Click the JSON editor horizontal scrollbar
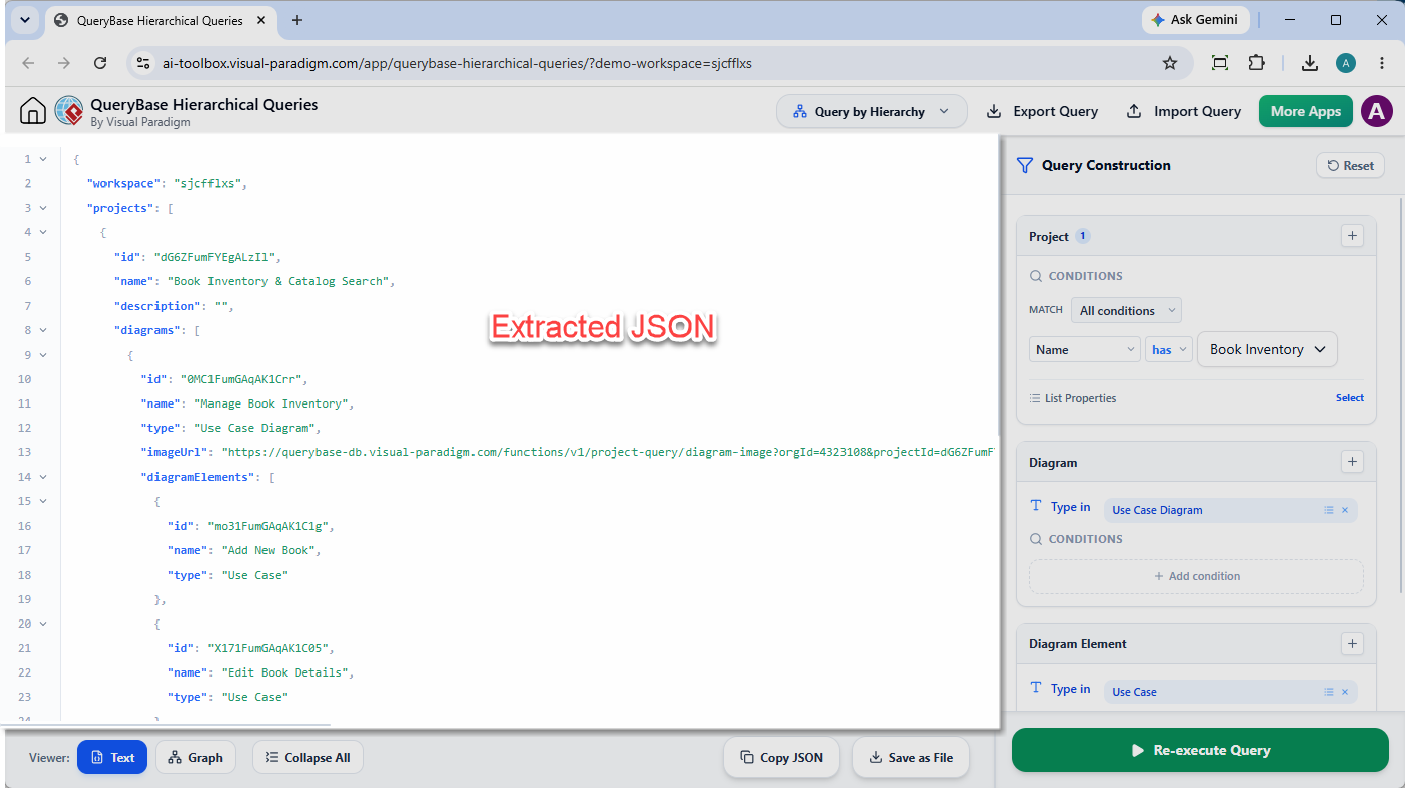Screen dimensions: 1405x788 165,724
